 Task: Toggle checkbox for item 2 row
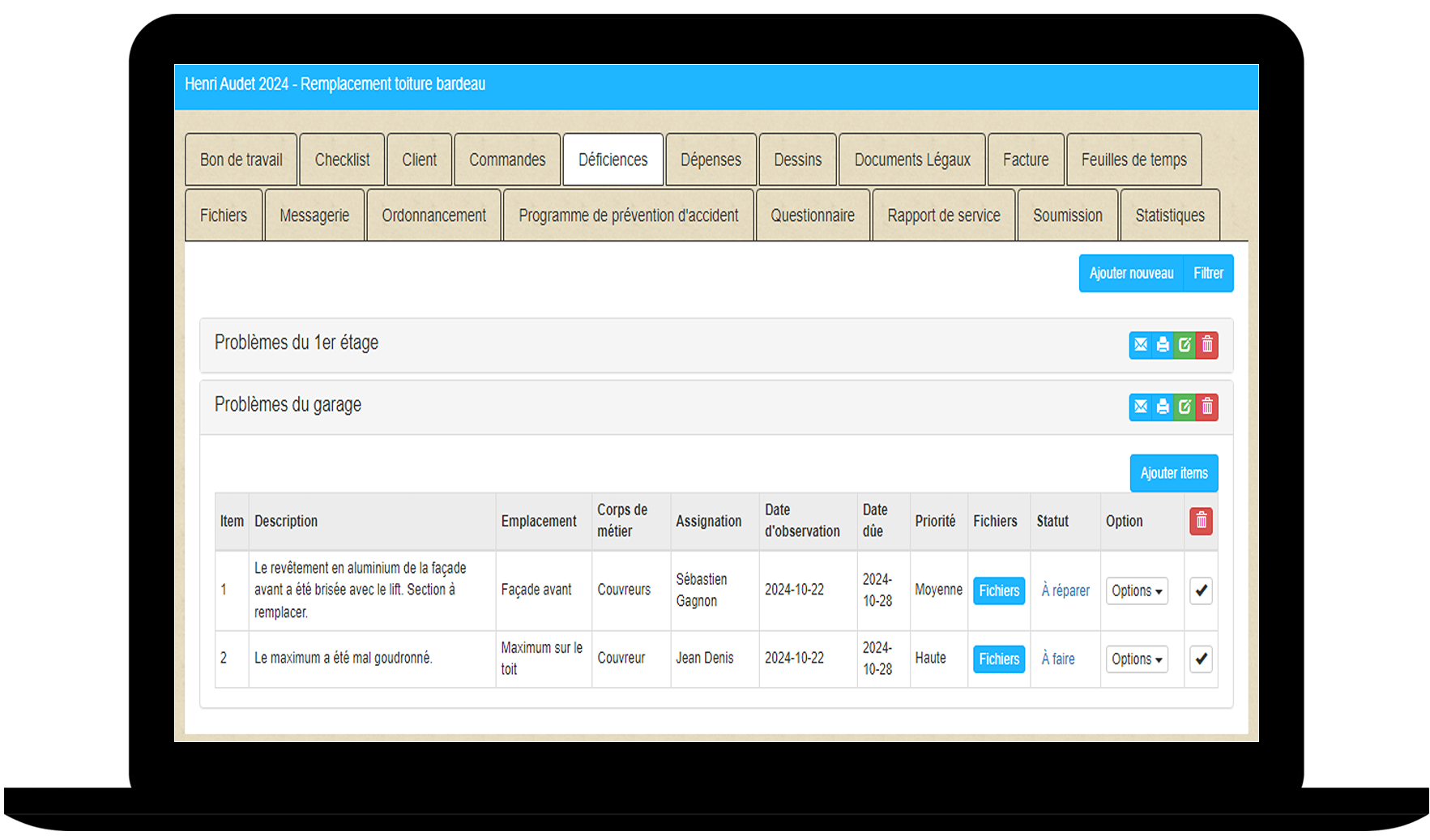coord(1201,659)
